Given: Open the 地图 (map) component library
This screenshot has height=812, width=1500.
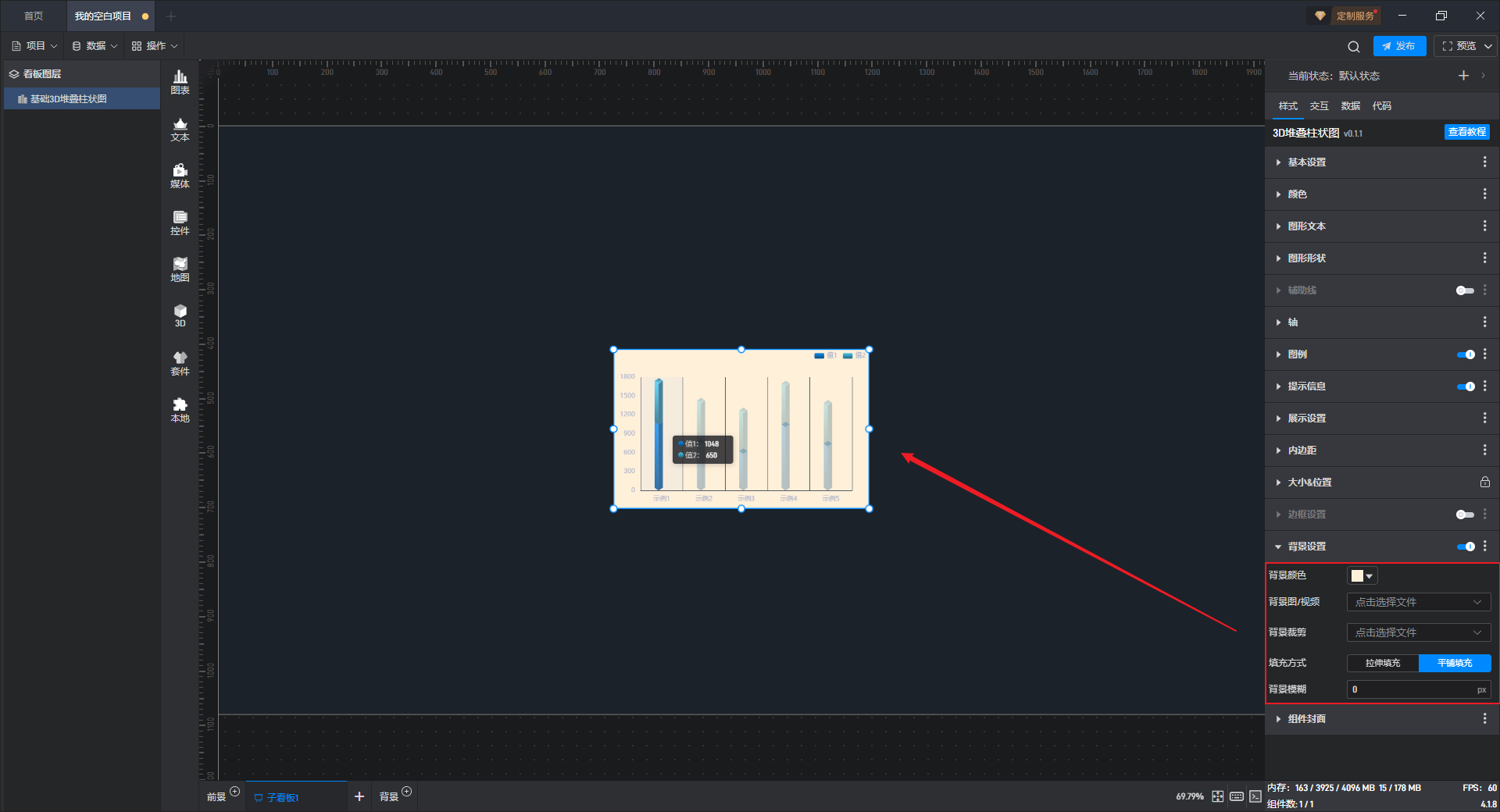Looking at the screenshot, I should [x=180, y=269].
